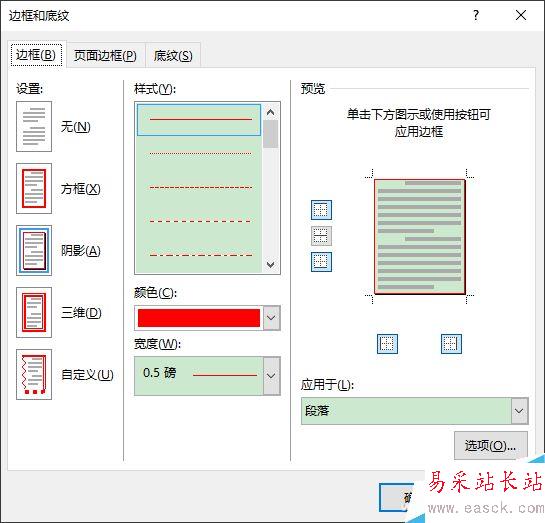Click the scroll down arrow of the style list
This screenshot has height=523, width=545.
(270, 264)
